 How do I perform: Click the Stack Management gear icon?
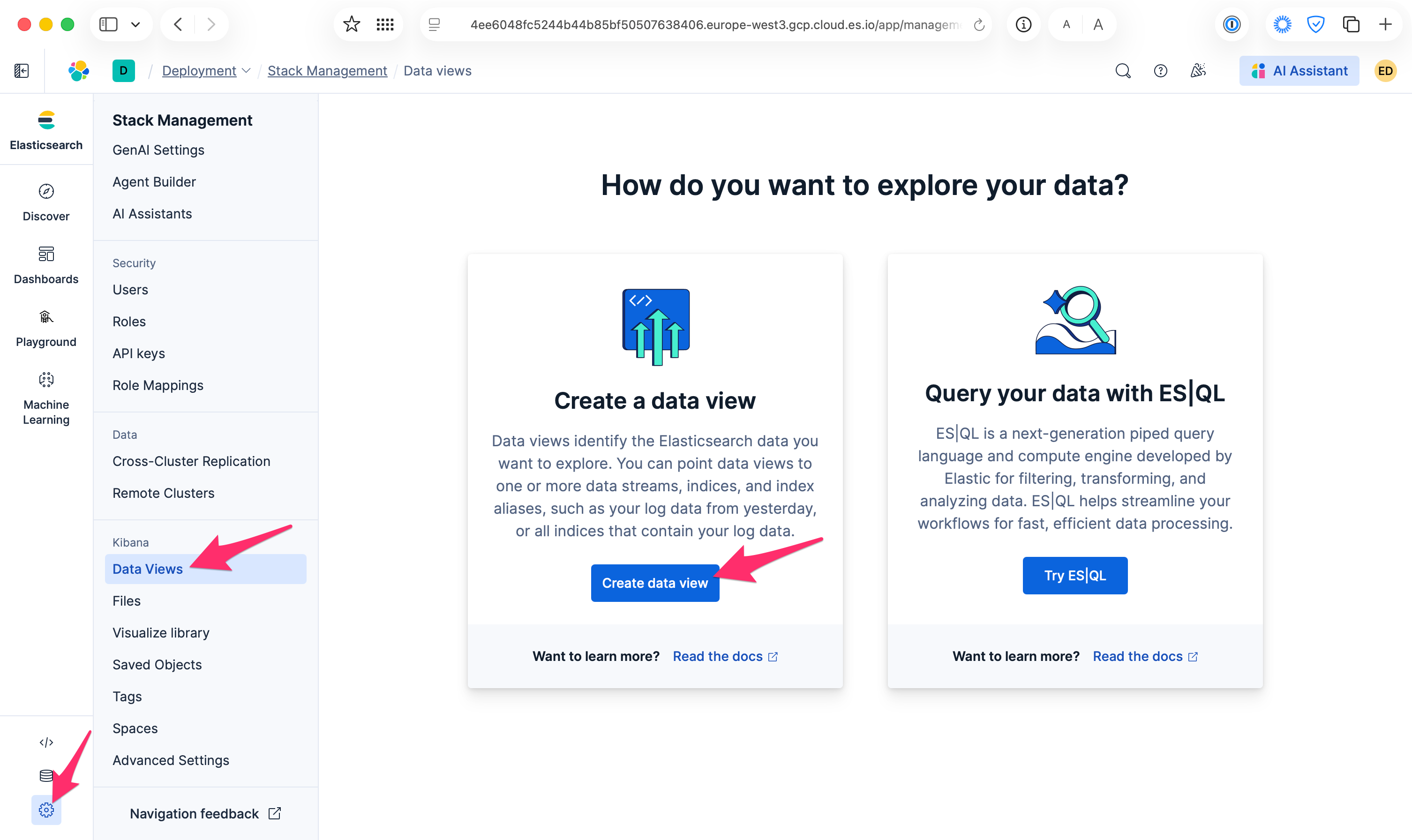pyautogui.click(x=46, y=810)
